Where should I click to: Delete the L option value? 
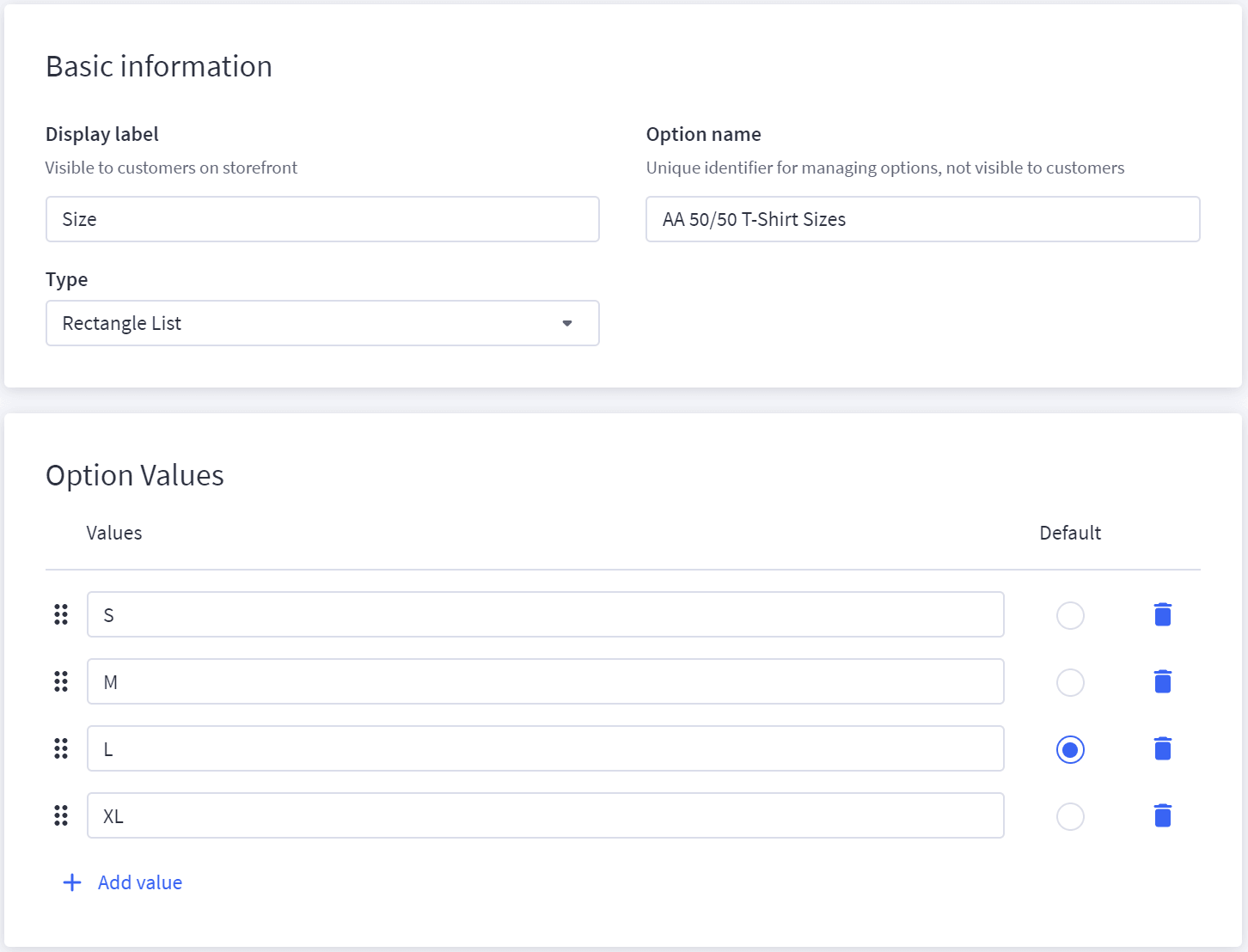pyautogui.click(x=1162, y=748)
